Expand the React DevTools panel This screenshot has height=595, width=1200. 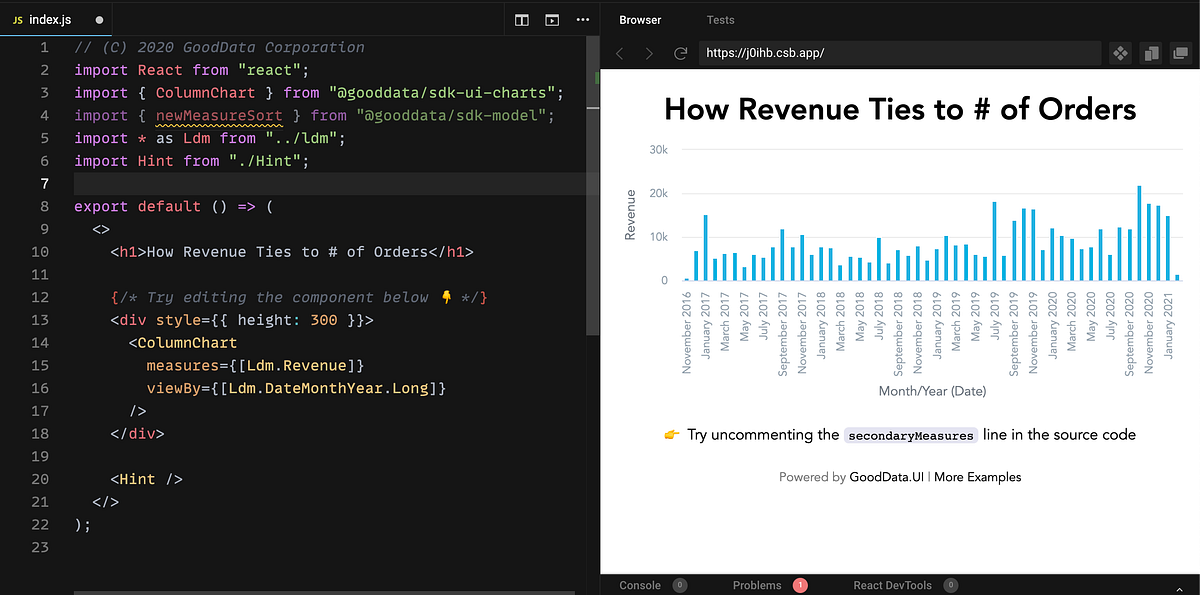tap(903, 585)
